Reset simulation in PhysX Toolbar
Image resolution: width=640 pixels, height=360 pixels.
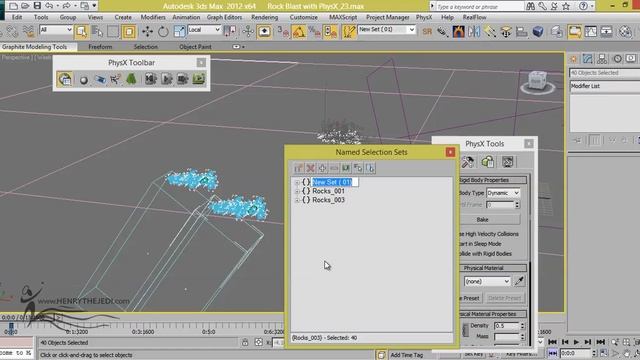[x=151, y=79]
